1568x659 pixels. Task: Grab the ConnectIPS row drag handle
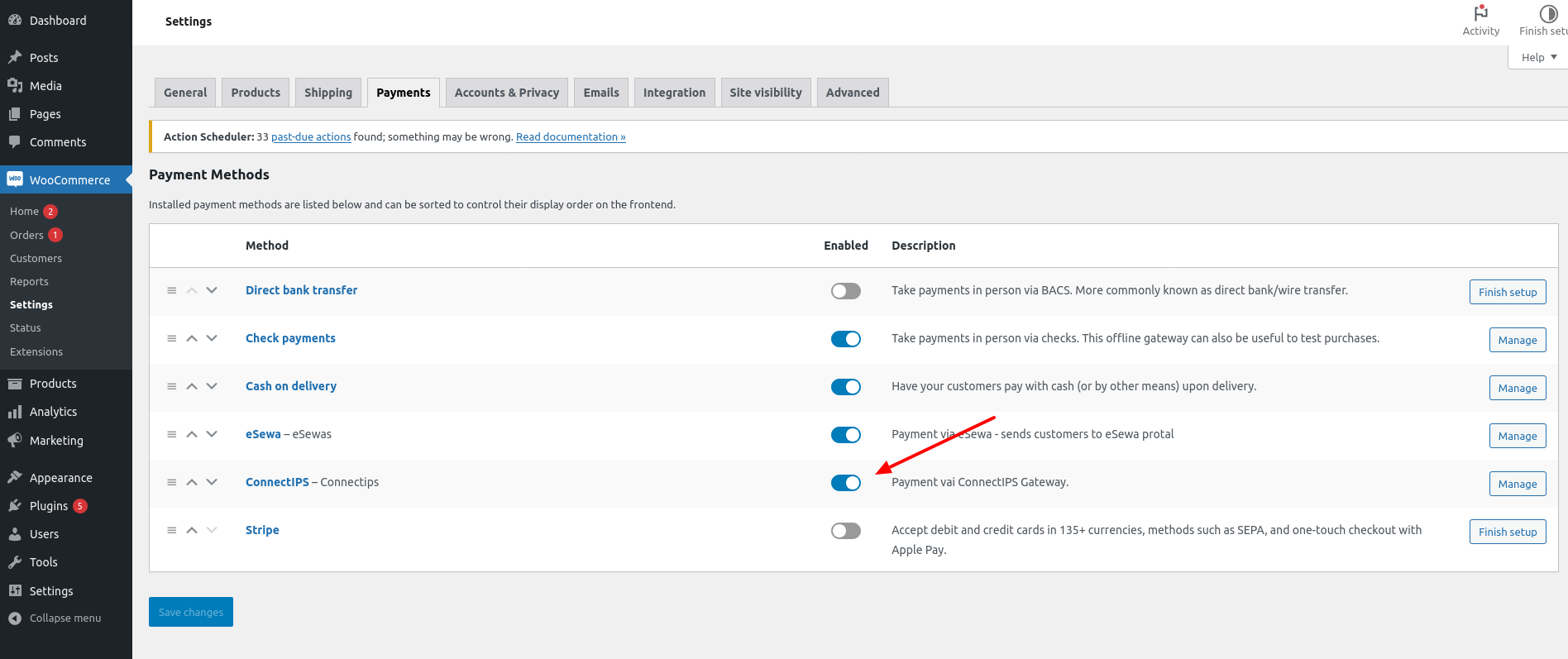click(x=172, y=482)
